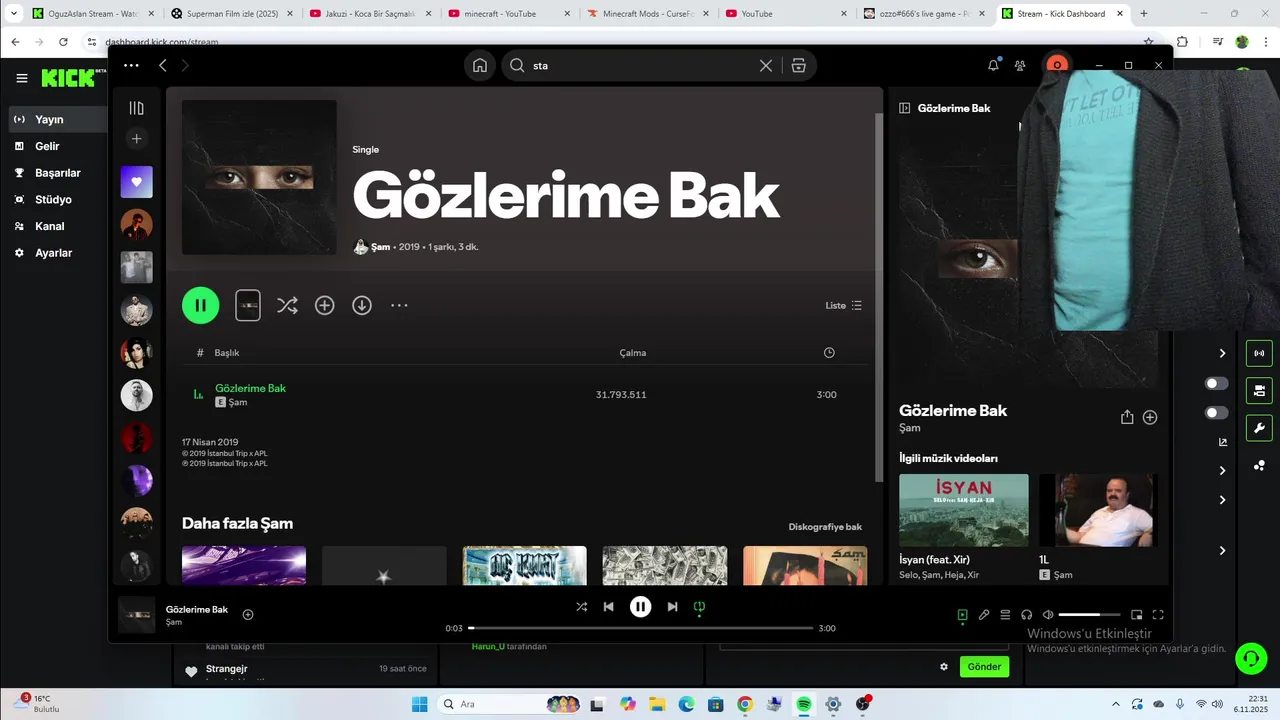
Task: Open the play queue icon
Action: [1005, 615]
